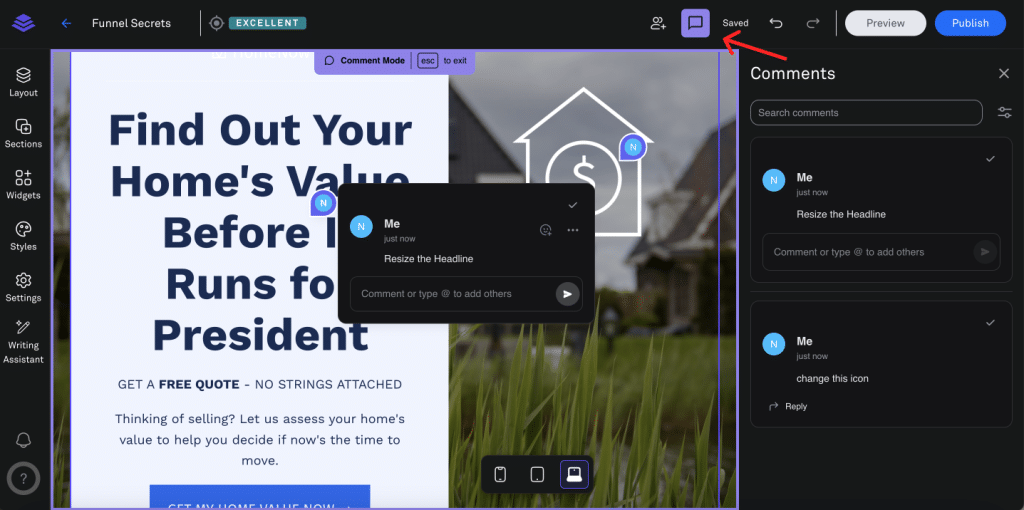Viewport: 1024px width, 510px height.
Task: Open comment filter options
Action: click(1004, 113)
